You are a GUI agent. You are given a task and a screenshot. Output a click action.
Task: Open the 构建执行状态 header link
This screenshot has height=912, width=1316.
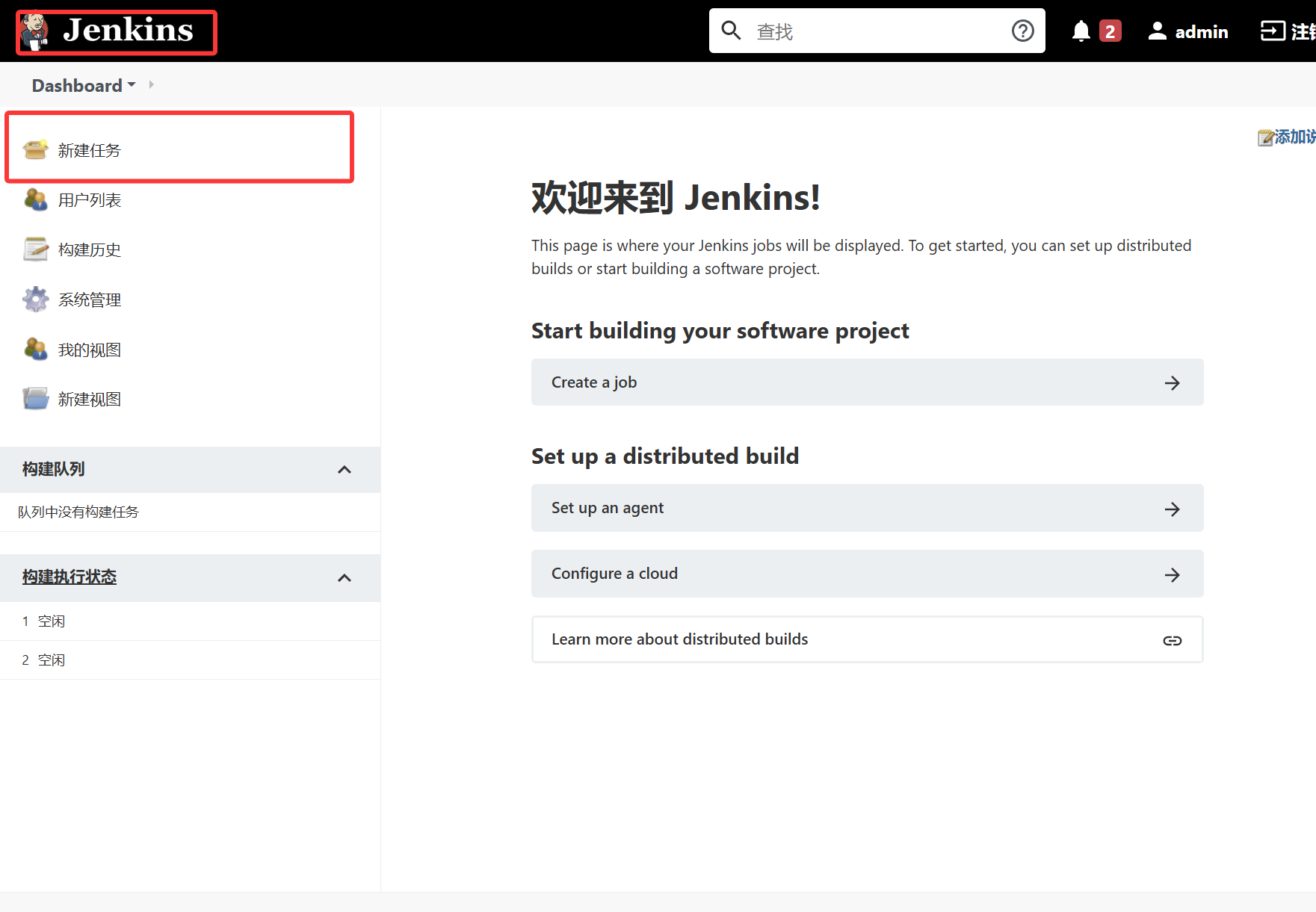click(x=69, y=577)
